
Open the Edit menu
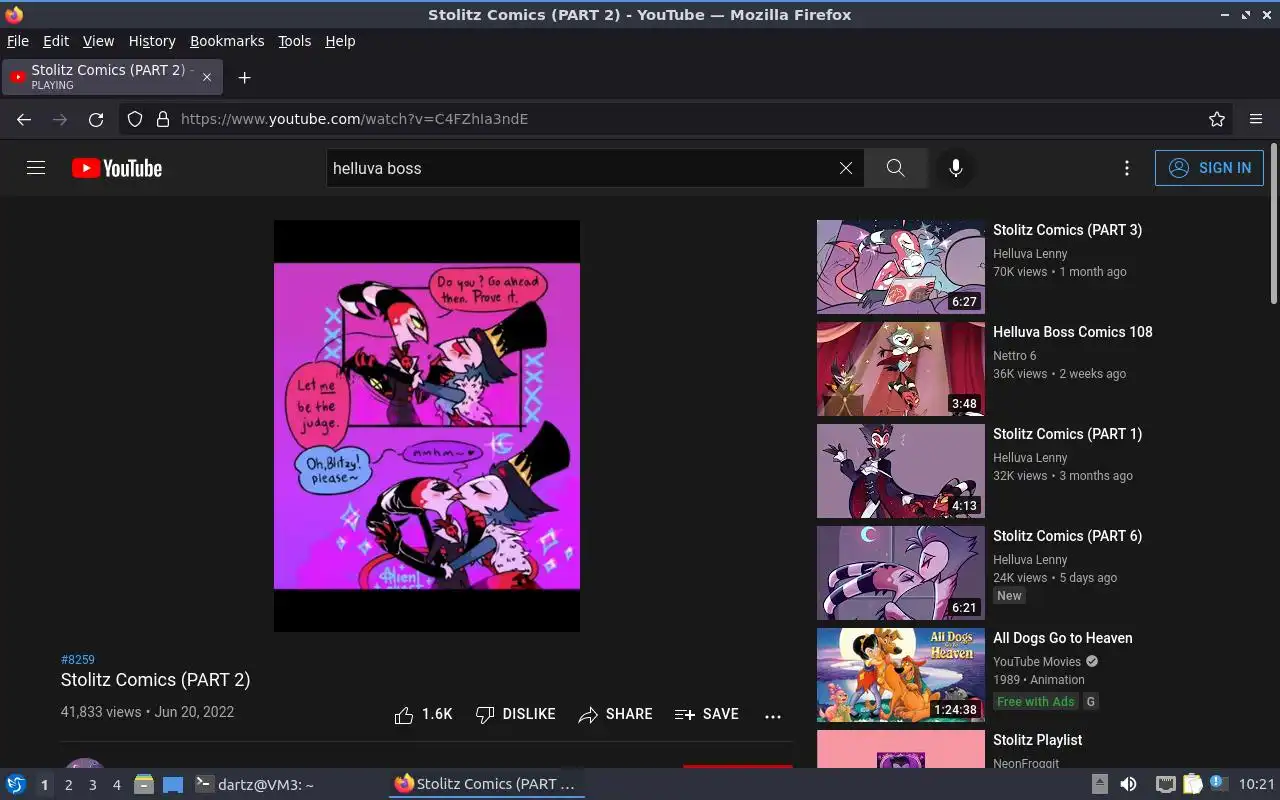tap(56, 41)
